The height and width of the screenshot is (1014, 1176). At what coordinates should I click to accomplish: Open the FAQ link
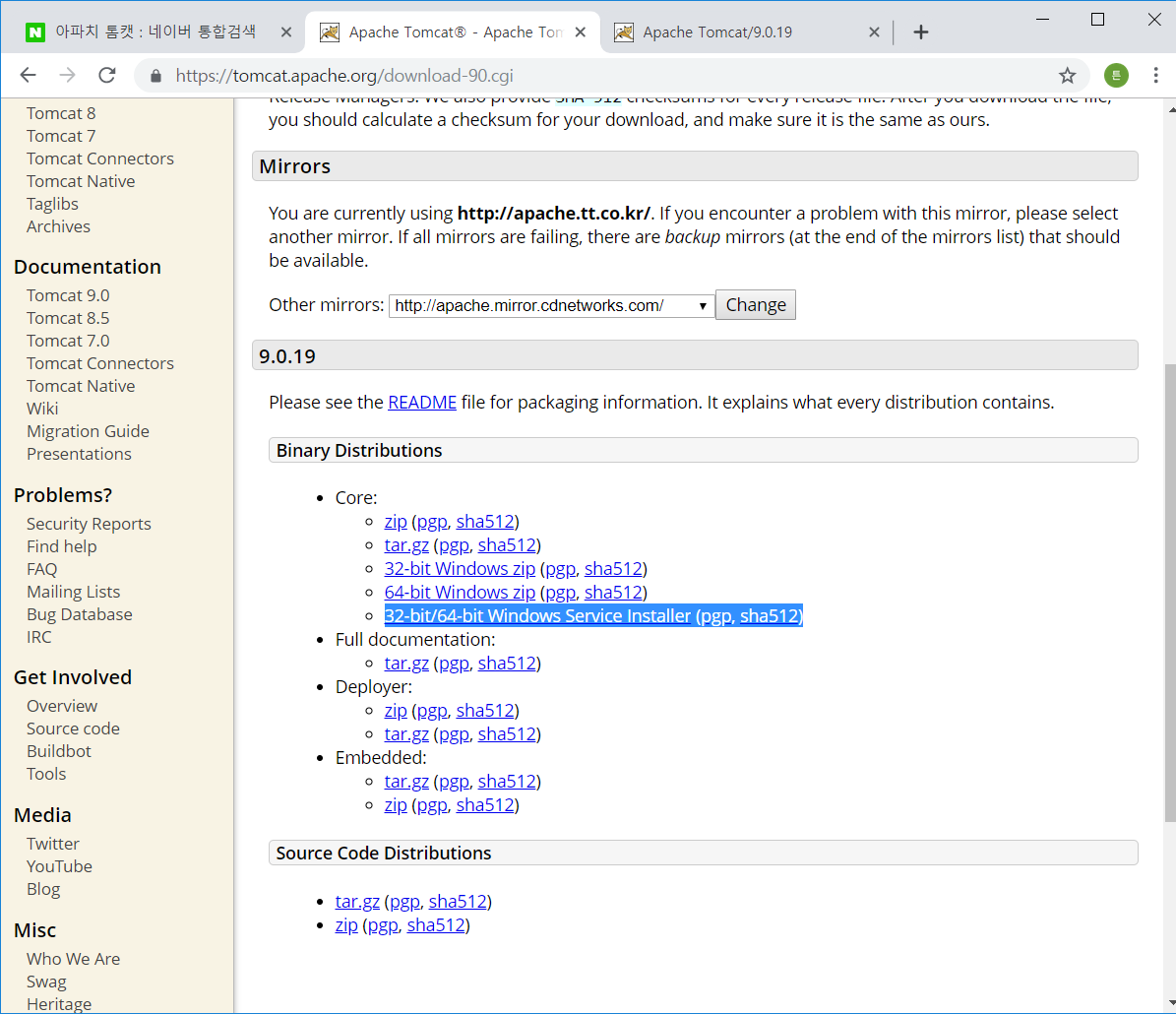[x=41, y=569]
